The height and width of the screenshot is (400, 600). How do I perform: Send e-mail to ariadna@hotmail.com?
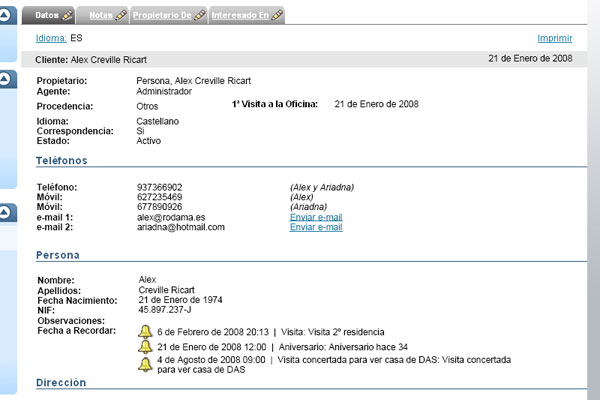coord(316,227)
